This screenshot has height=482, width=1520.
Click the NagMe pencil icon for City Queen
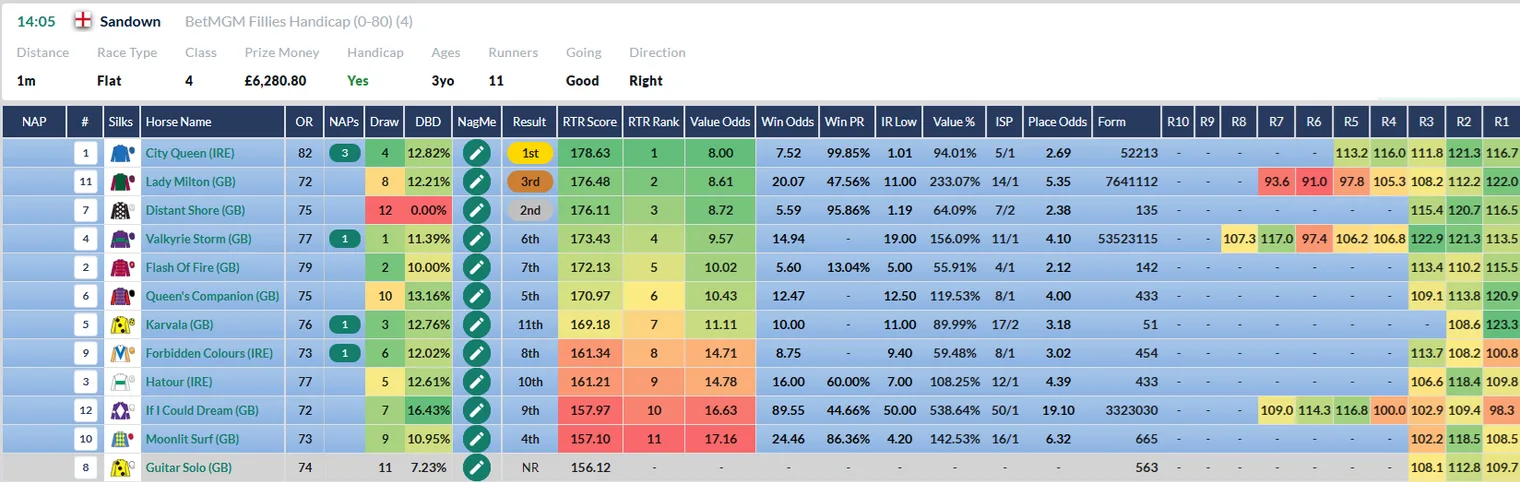[x=477, y=153]
